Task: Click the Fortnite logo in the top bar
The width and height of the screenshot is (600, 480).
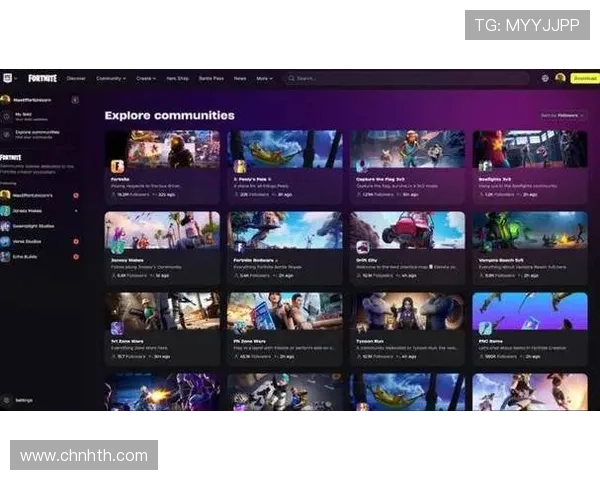Action: (42, 78)
